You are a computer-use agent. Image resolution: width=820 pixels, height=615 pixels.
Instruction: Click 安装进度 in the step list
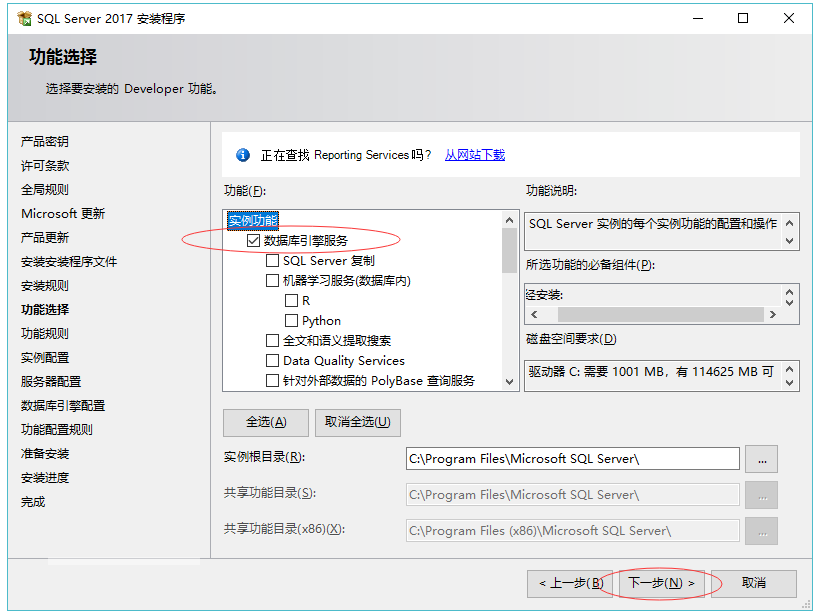[45, 478]
